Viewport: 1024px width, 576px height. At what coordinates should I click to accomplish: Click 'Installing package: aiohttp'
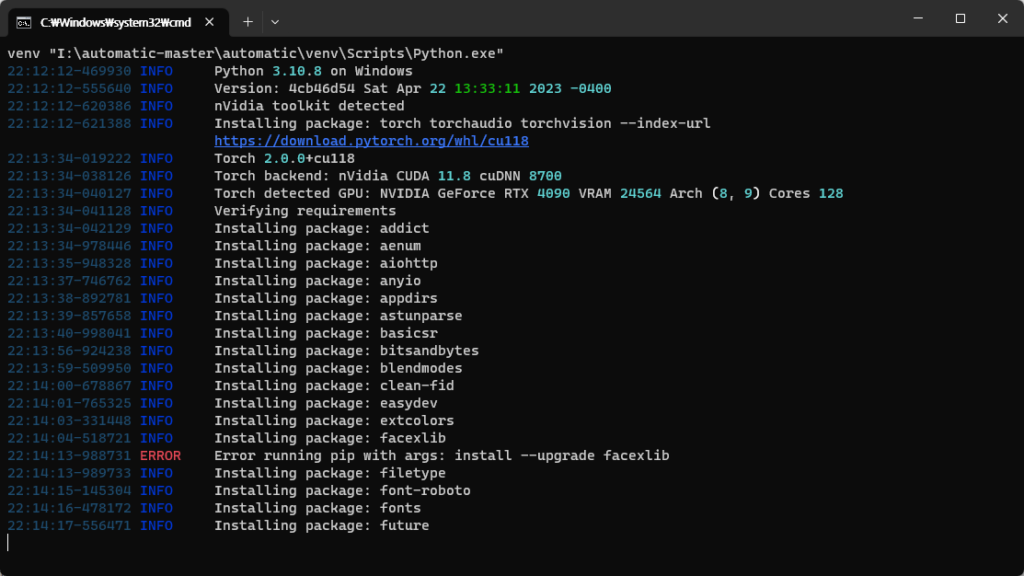[326, 264]
